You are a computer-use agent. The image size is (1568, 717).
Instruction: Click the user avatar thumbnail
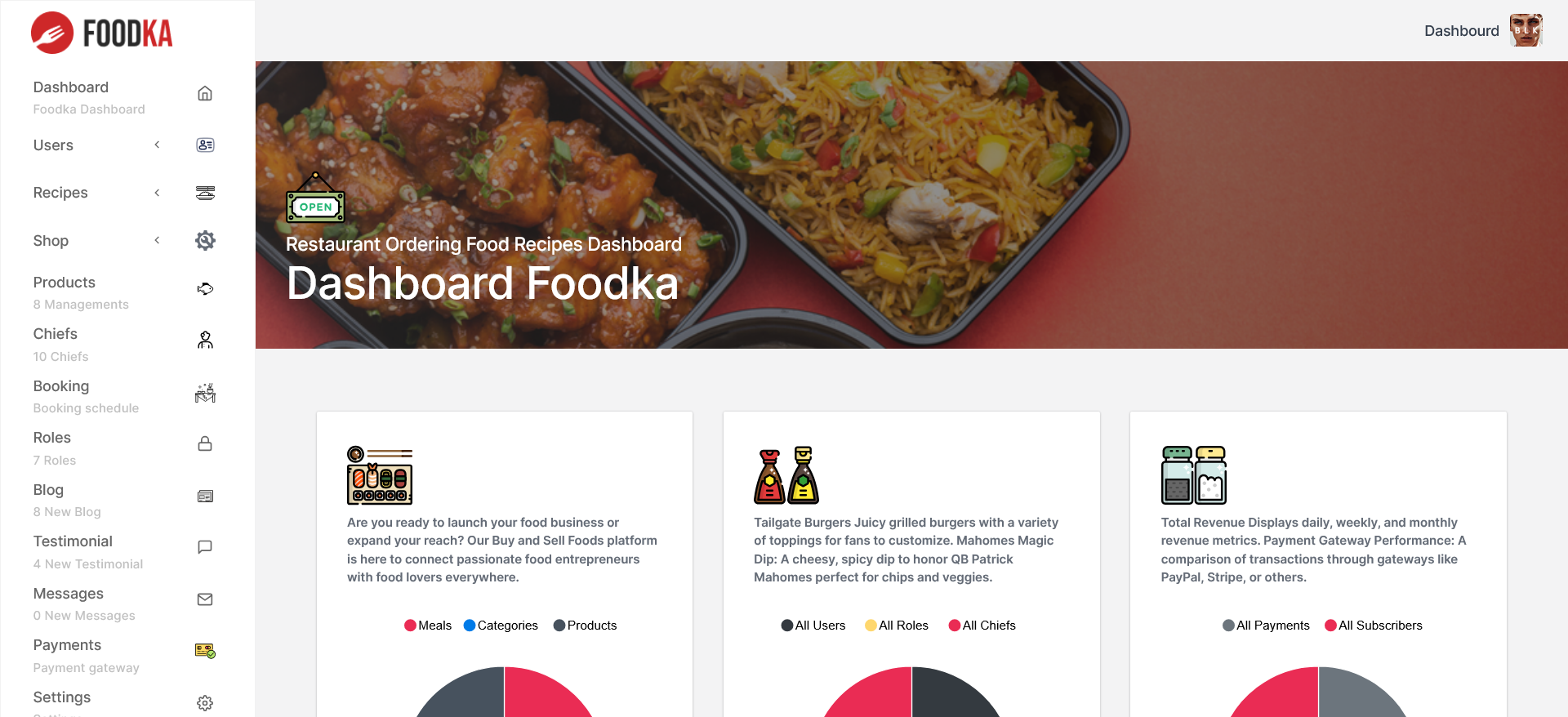pos(1526,30)
